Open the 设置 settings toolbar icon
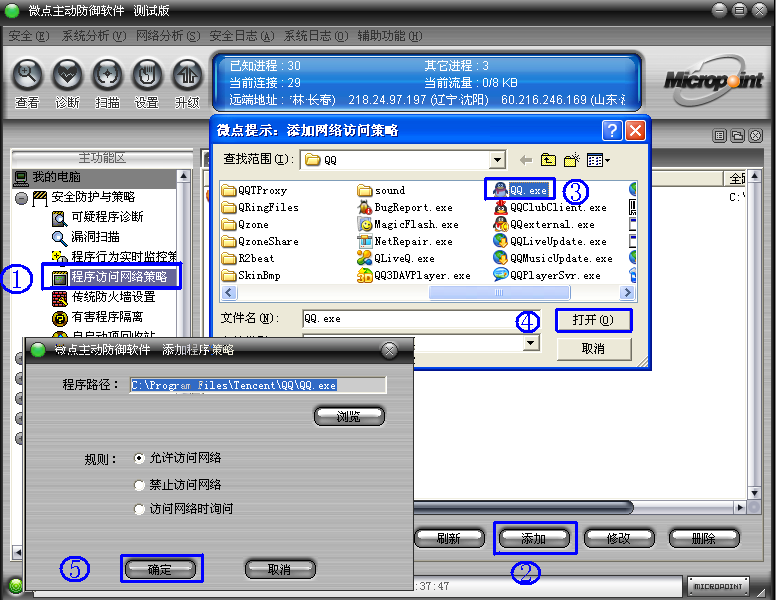 (147, 76)
